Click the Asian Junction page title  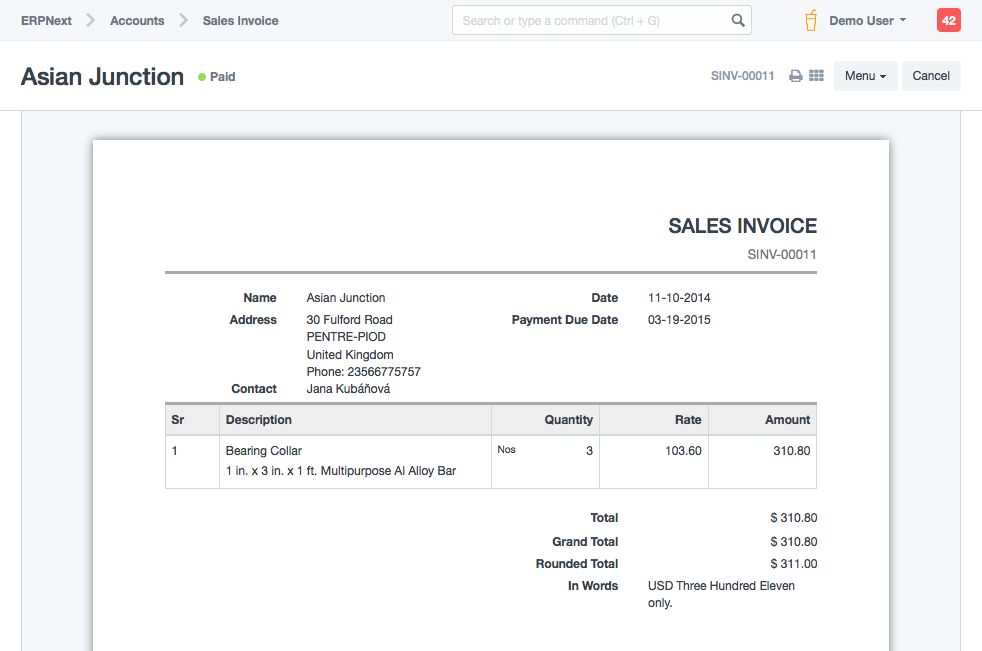coord(102,77)
